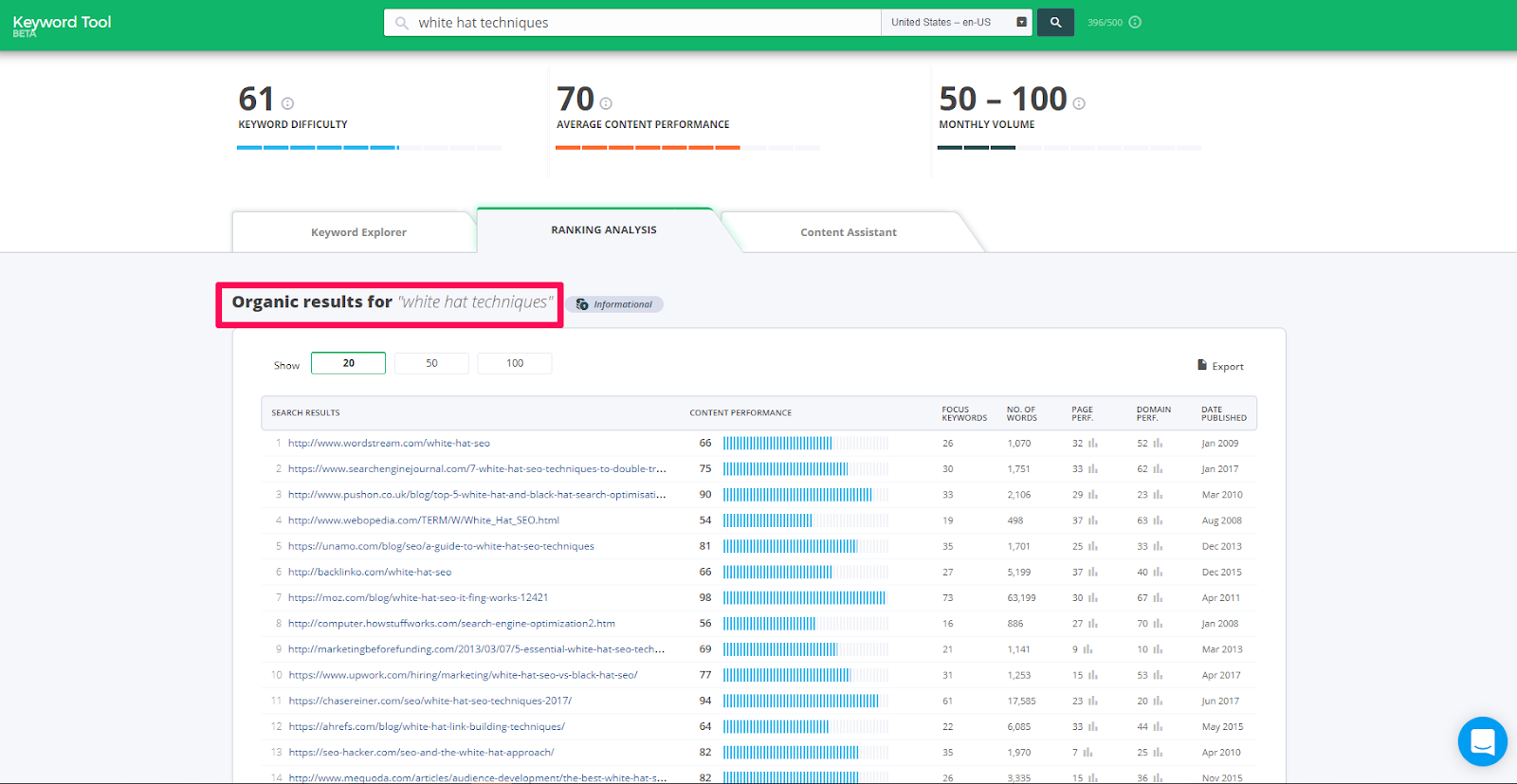Click page perf chart icon in chasereiner row

1093,701
